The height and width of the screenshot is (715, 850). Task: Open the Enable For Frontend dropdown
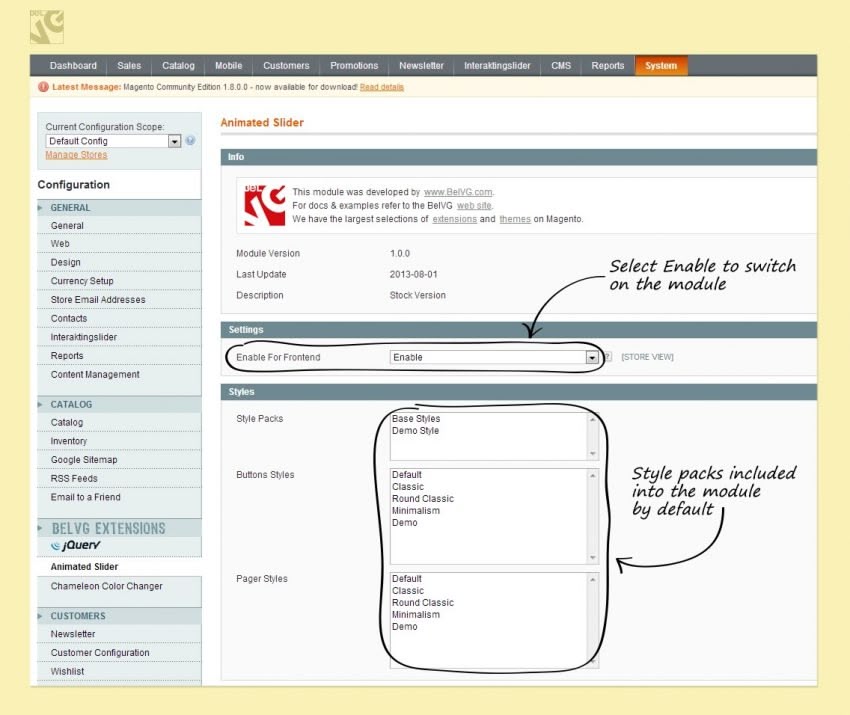[x=494, y=357]
